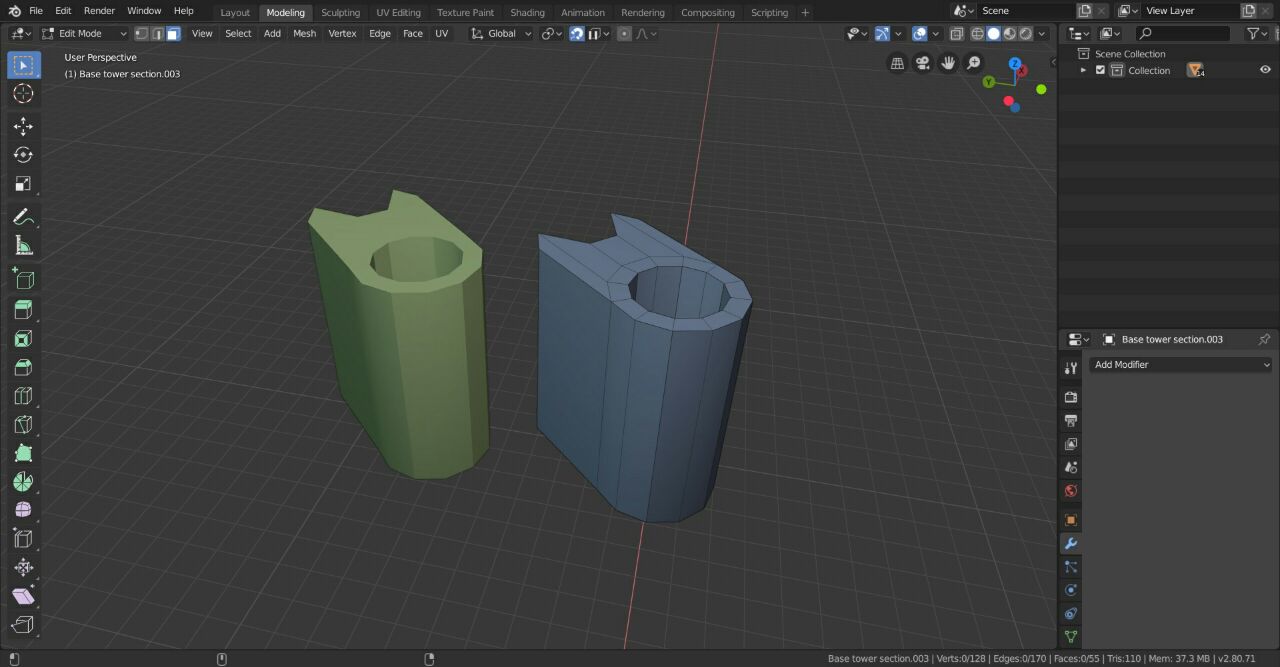The height and width of the screenshot is (667, 1280).
Task: Switch to wireframe viewport shading
Action: coord(978,33)
